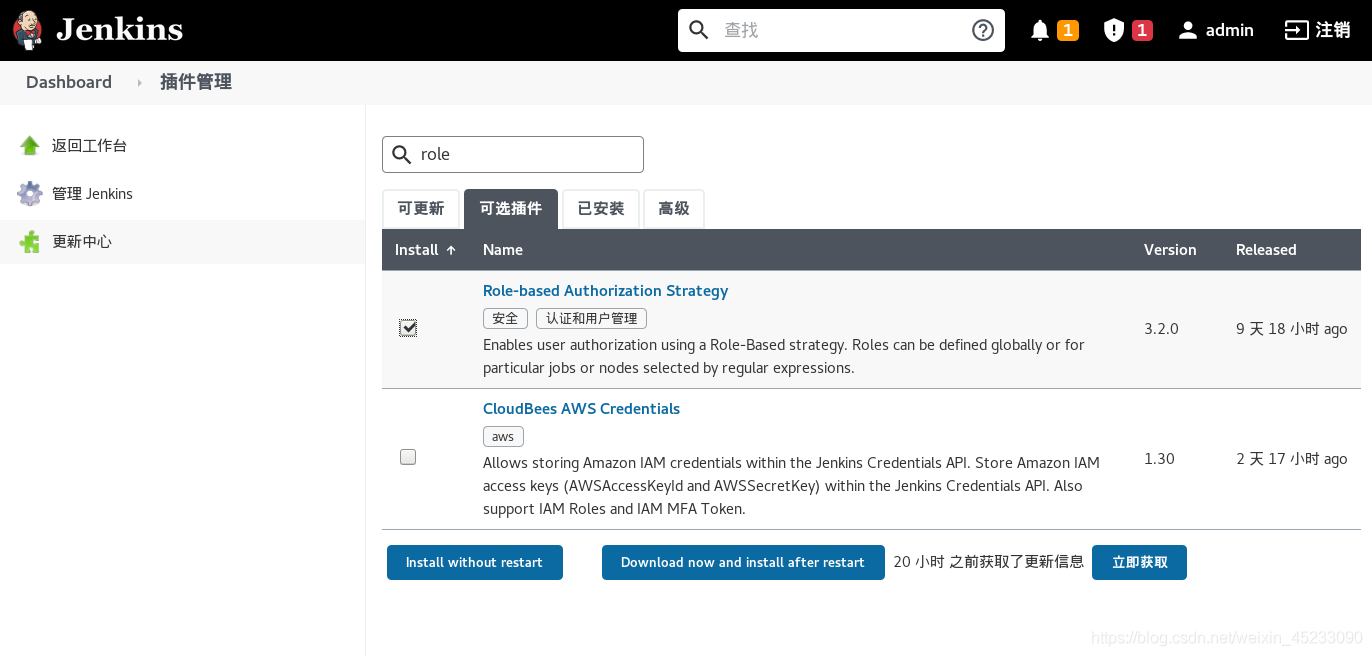Click puzzle piece icon for 更新中心
Image resolution: width=1372 pixels, height=656 pixels.
30,242
